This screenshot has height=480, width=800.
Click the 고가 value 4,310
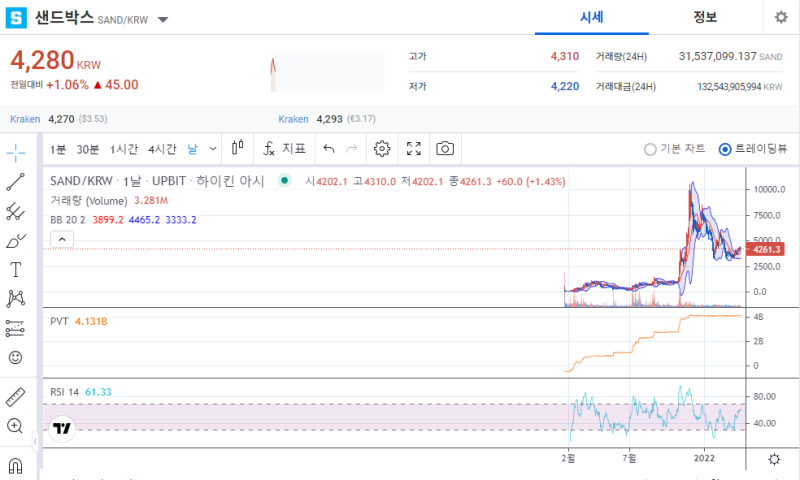coord(565,56)
